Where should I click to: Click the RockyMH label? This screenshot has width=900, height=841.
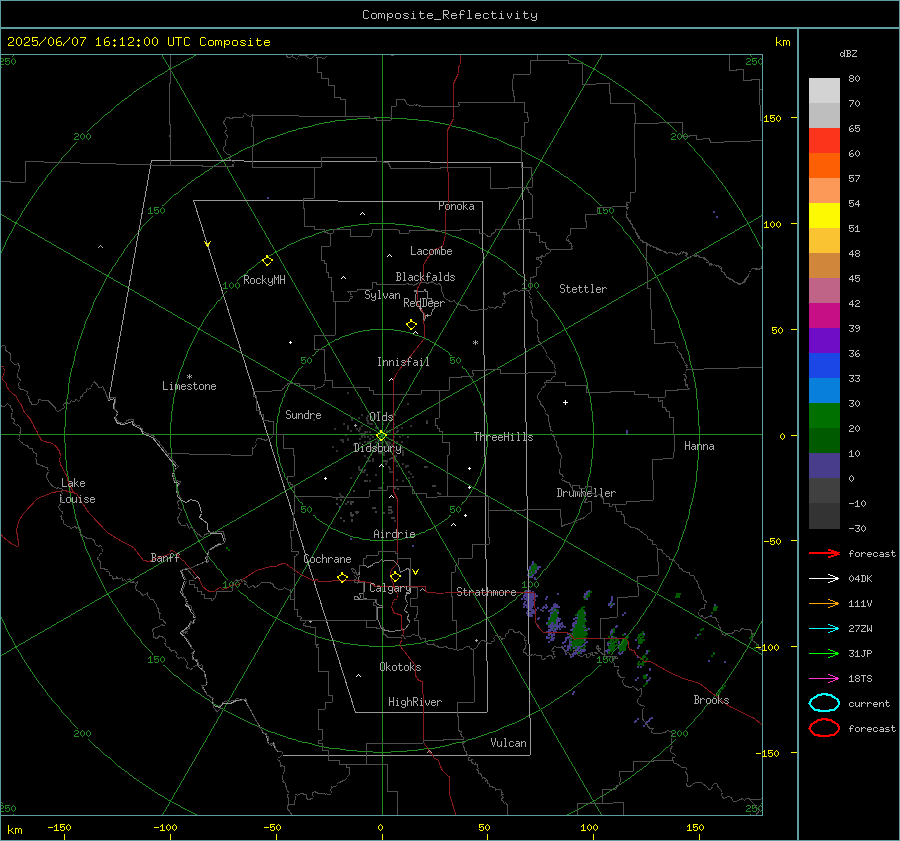(264, 280)
